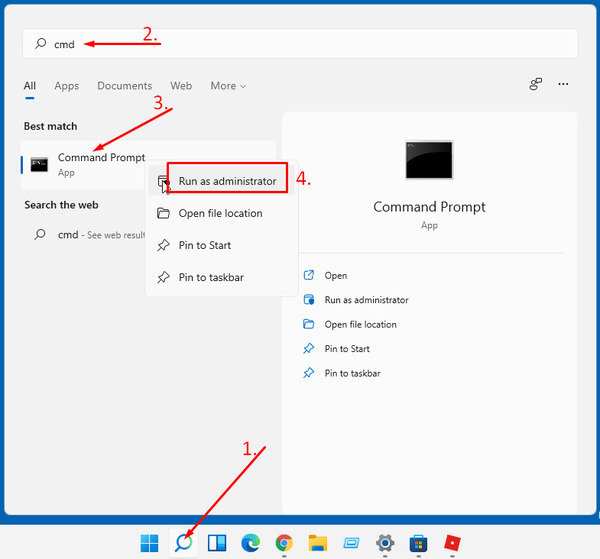Switch to the Documents filter tab
600x559 pixels.
tap(124, 86)
